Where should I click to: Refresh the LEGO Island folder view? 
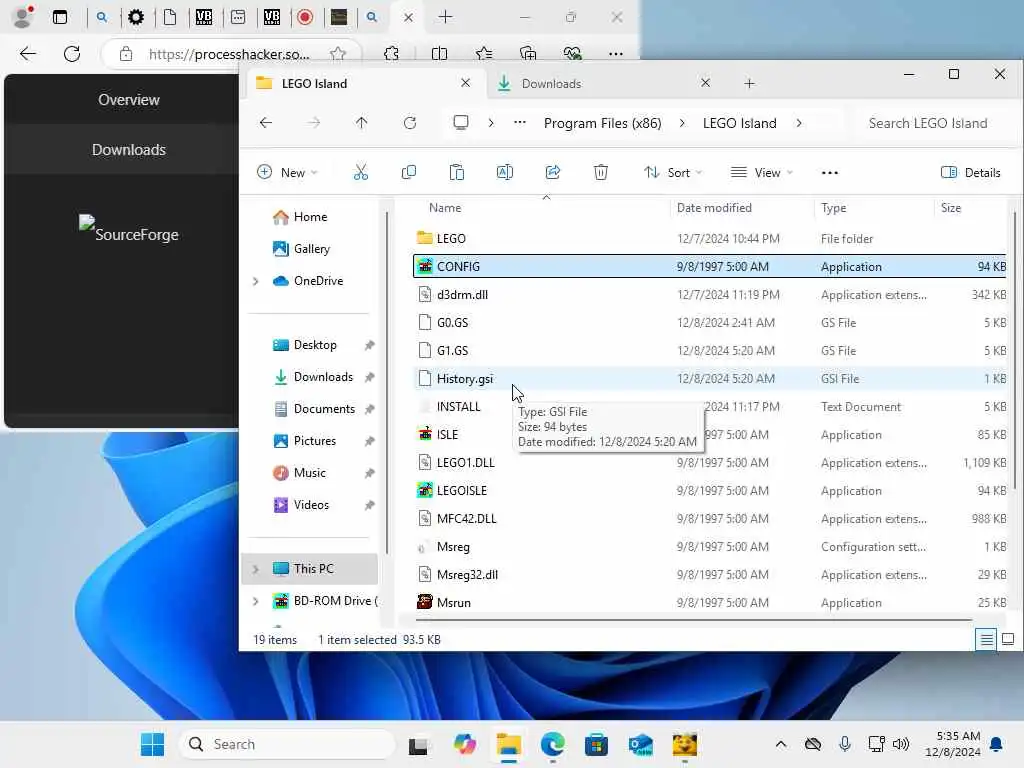click(x=409, y=123)
